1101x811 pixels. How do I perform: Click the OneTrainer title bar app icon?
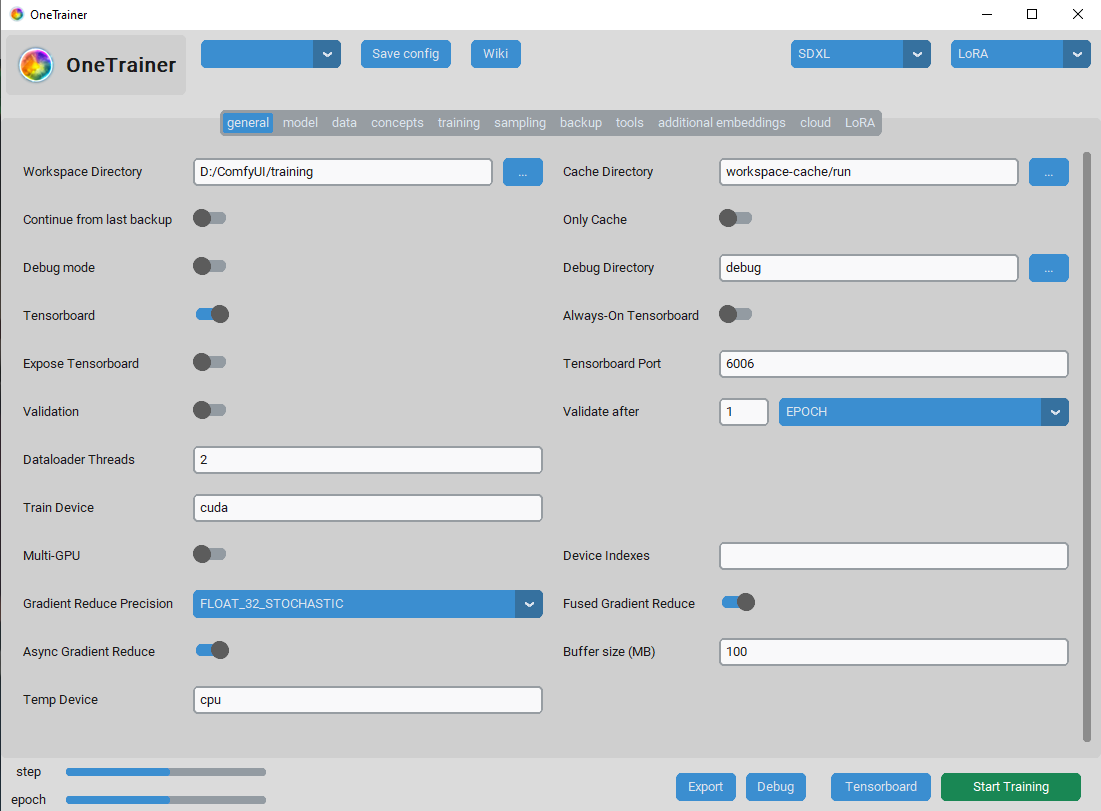(x=16, y=14)
